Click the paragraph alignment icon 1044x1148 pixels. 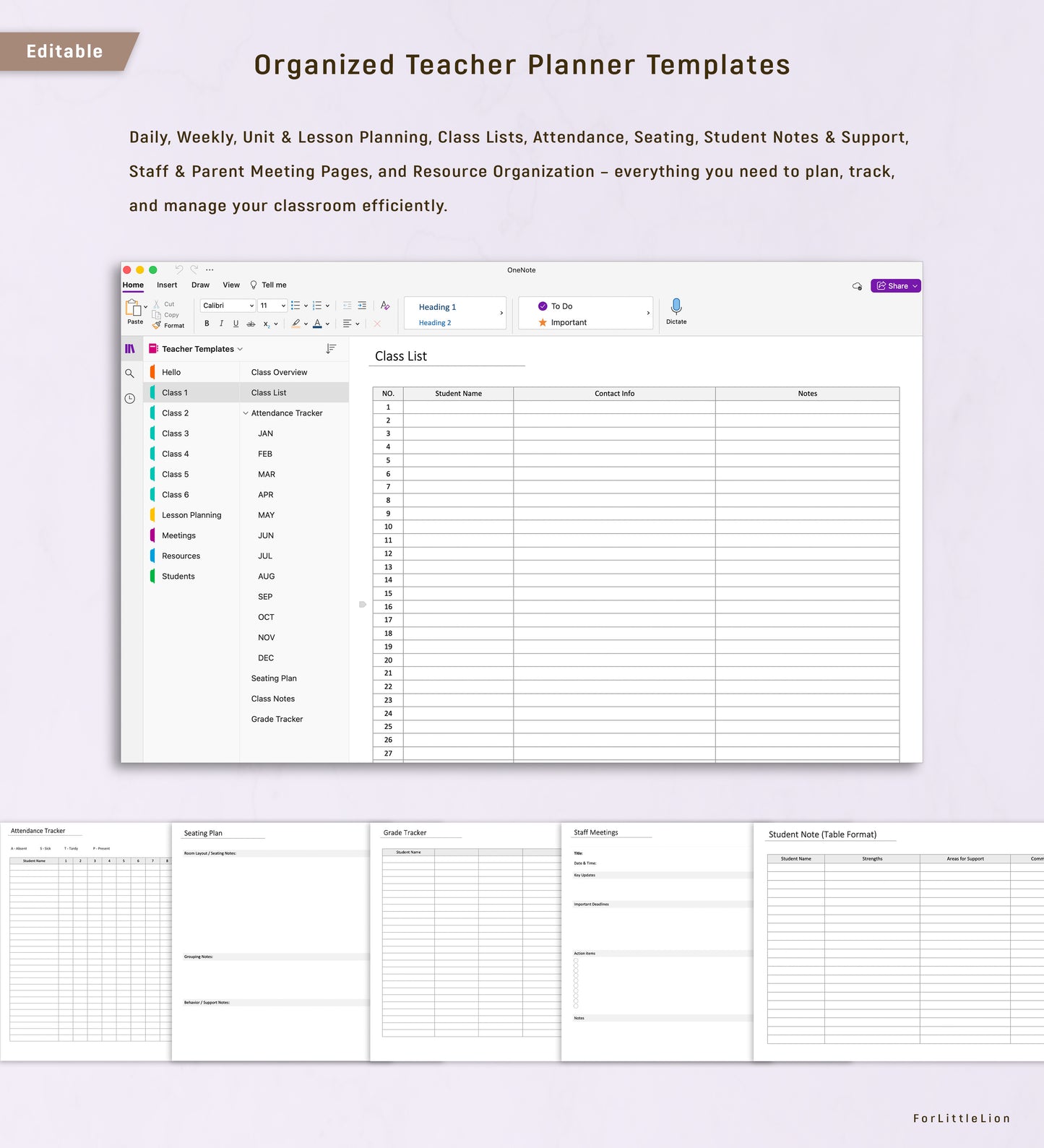click(348, 324)
